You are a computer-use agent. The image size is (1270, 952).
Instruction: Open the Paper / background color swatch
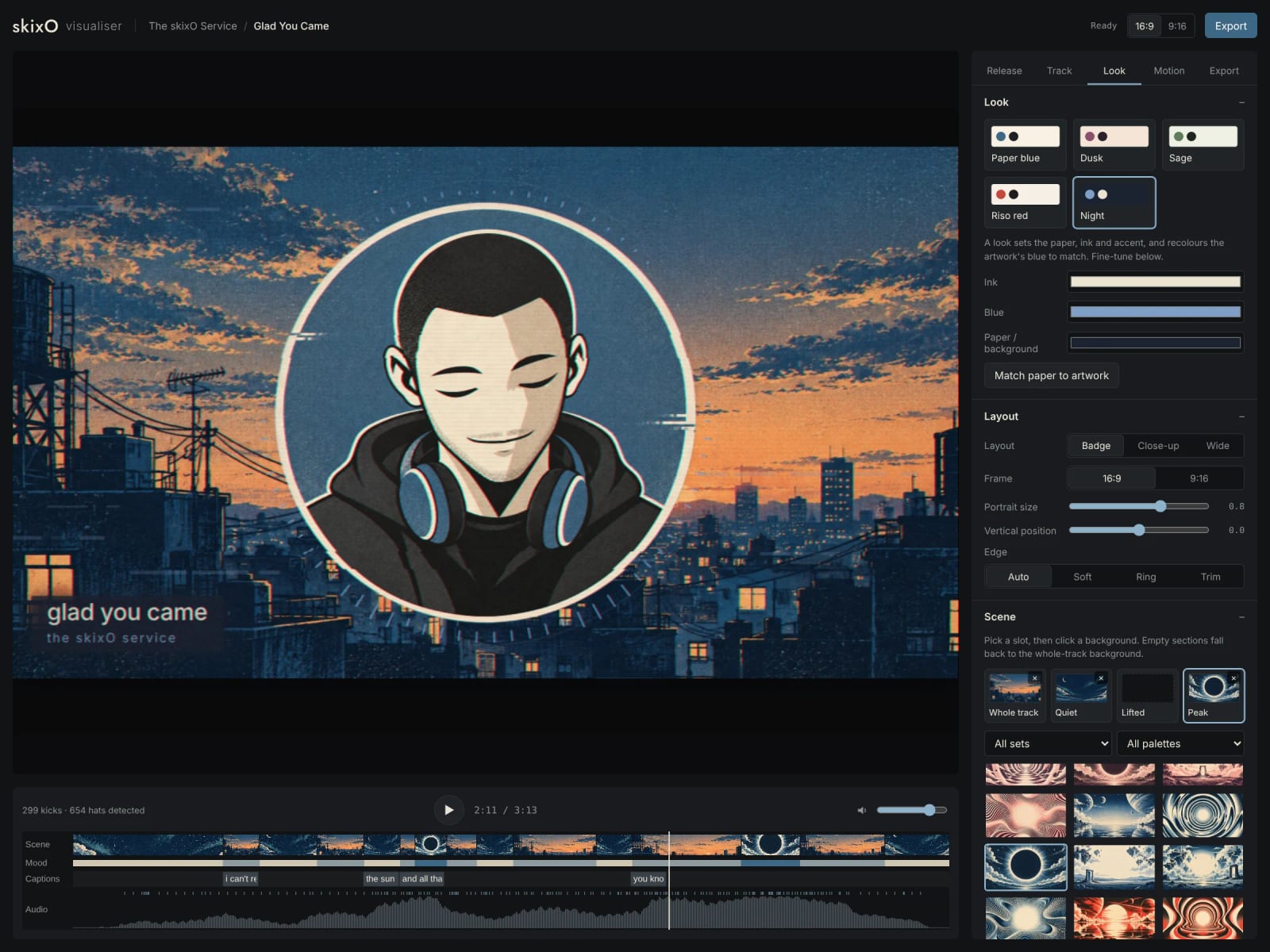point(1155,343)
